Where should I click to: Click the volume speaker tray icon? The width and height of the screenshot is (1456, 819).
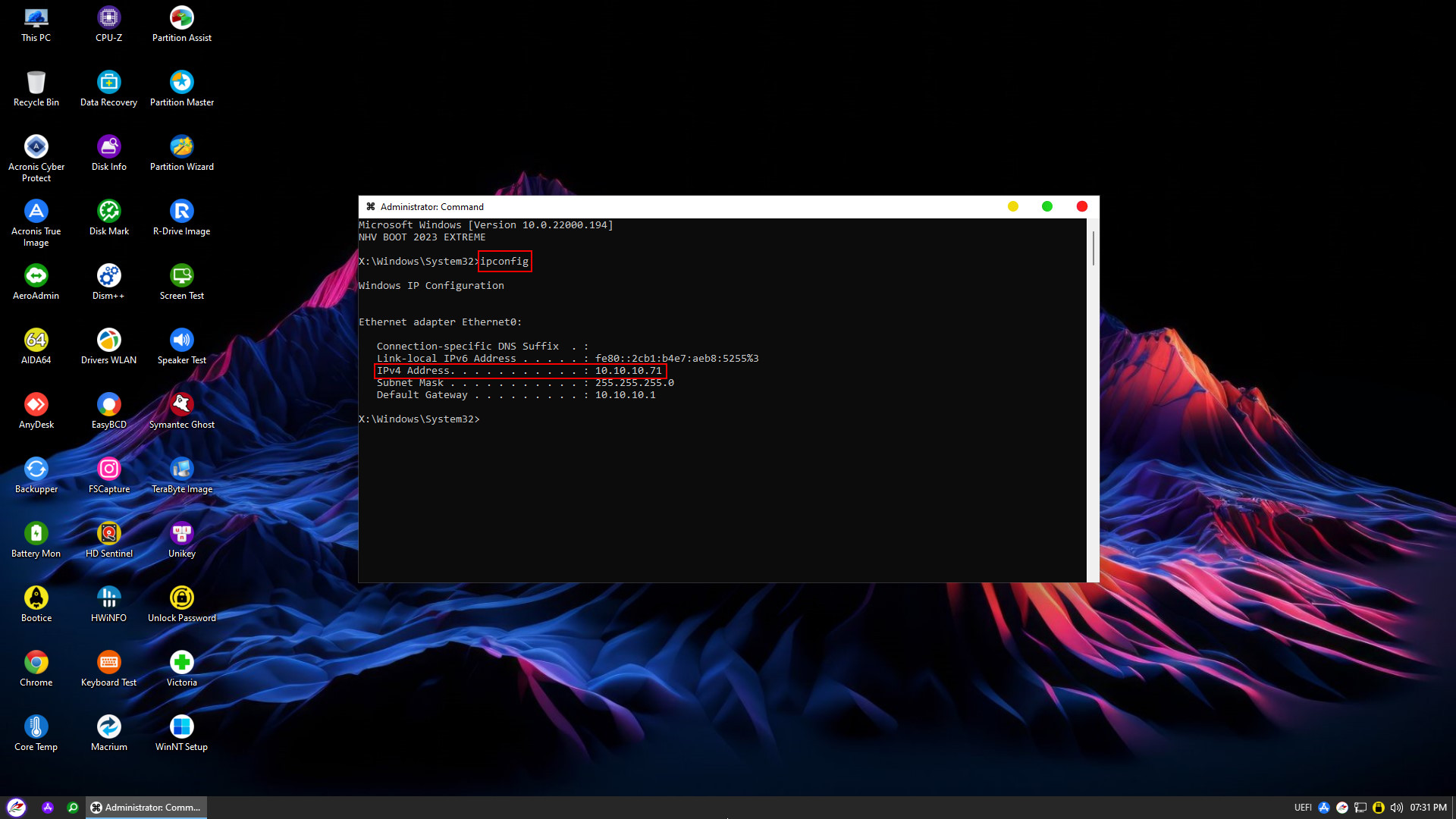pyautogui.click(x=1396, y=808)
